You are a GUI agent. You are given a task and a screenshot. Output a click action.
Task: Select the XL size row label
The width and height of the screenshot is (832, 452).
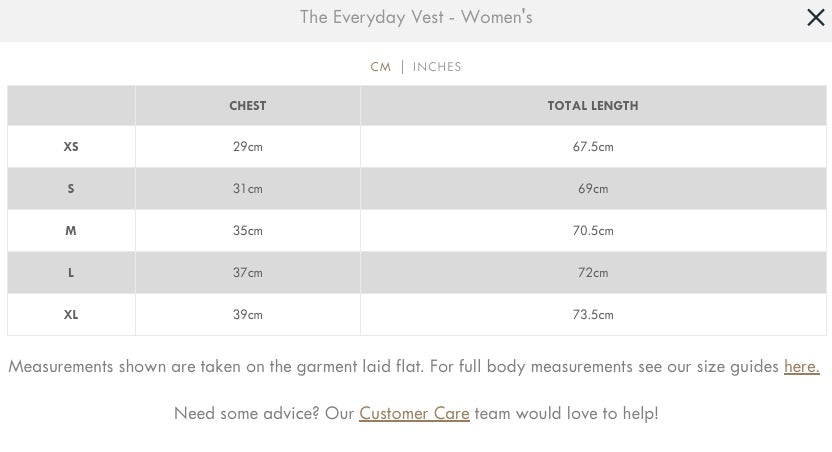(71, 315)
